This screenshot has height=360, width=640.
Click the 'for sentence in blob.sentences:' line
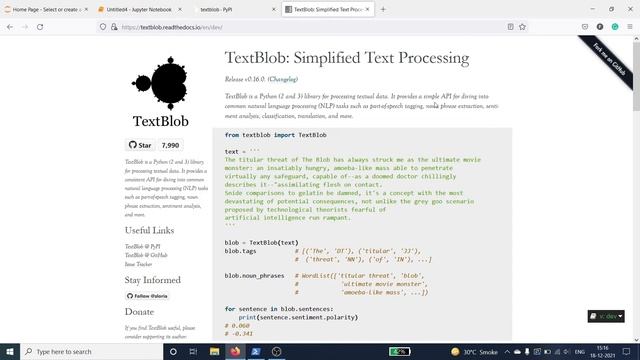[279, 309]
